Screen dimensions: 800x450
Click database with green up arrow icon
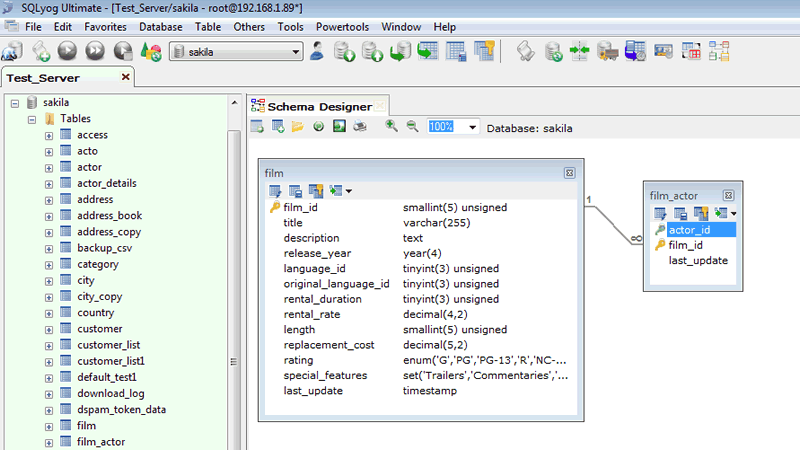[372, 52]
